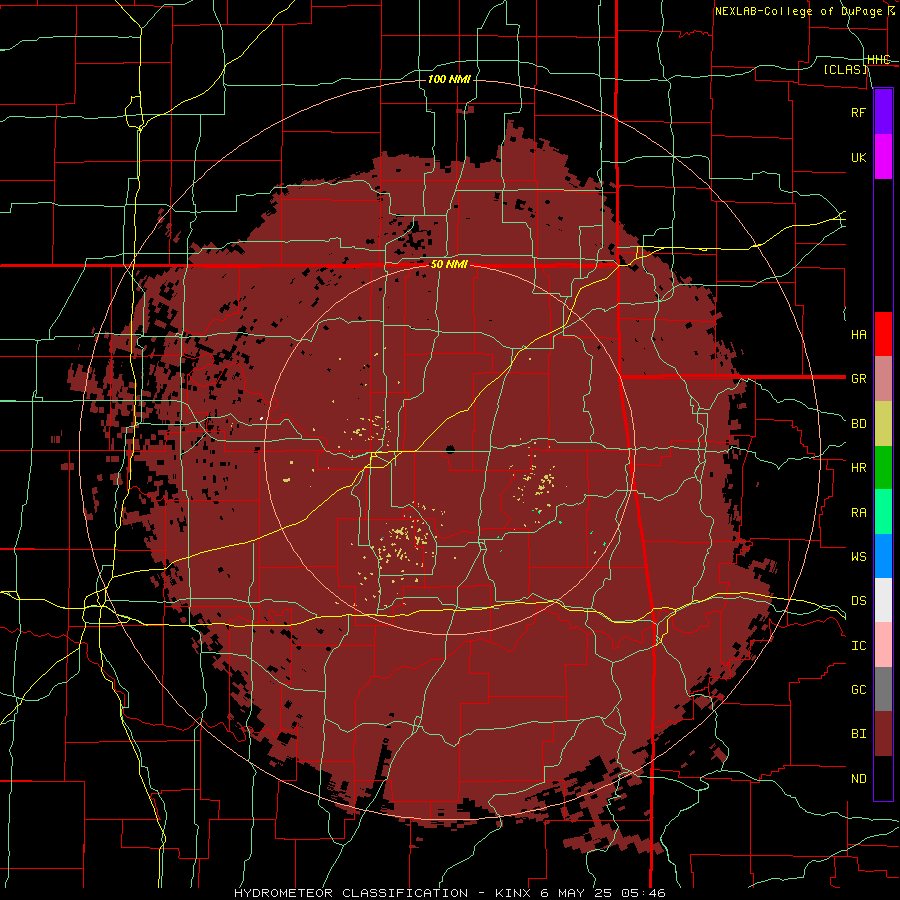The width and height of the screenshot is (900, 900).
Task: Click the 50 NMI range ring label
Action: click(449, 265)
